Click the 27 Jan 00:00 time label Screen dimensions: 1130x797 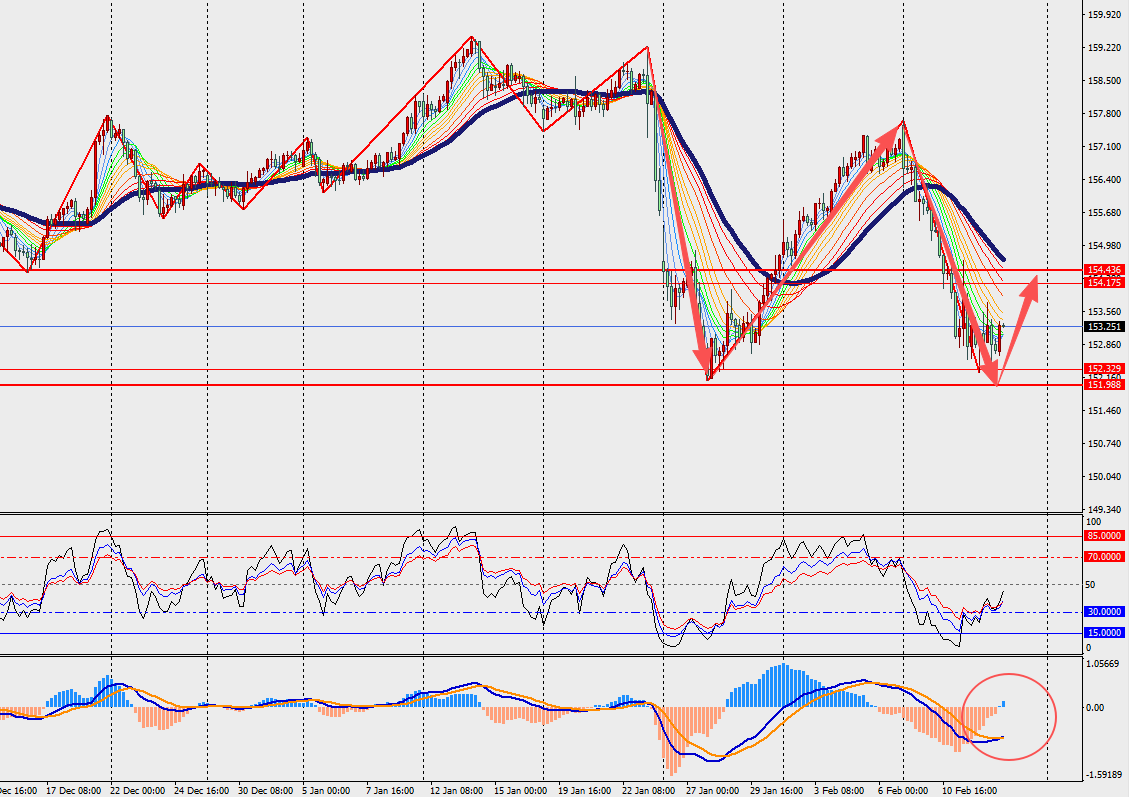tap(712, 790)
